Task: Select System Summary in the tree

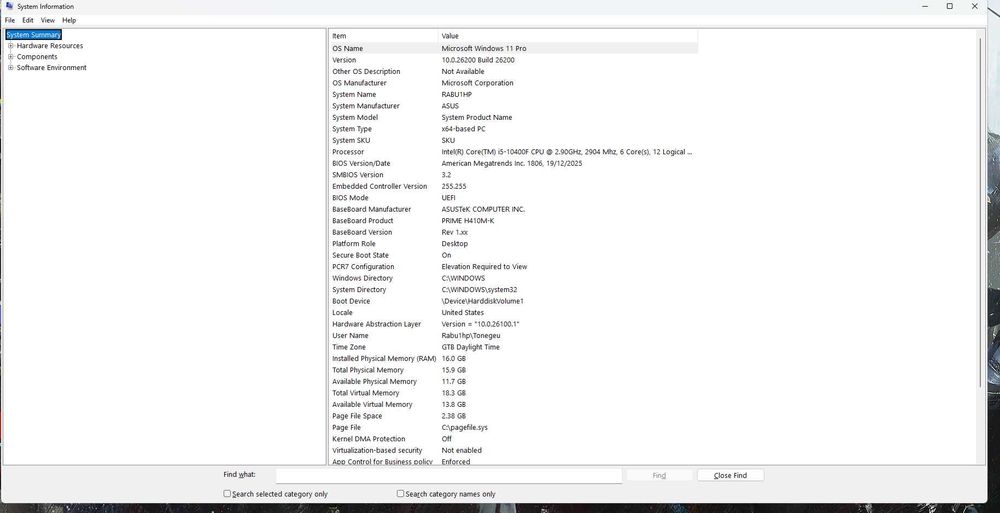Action: point(33,35)
